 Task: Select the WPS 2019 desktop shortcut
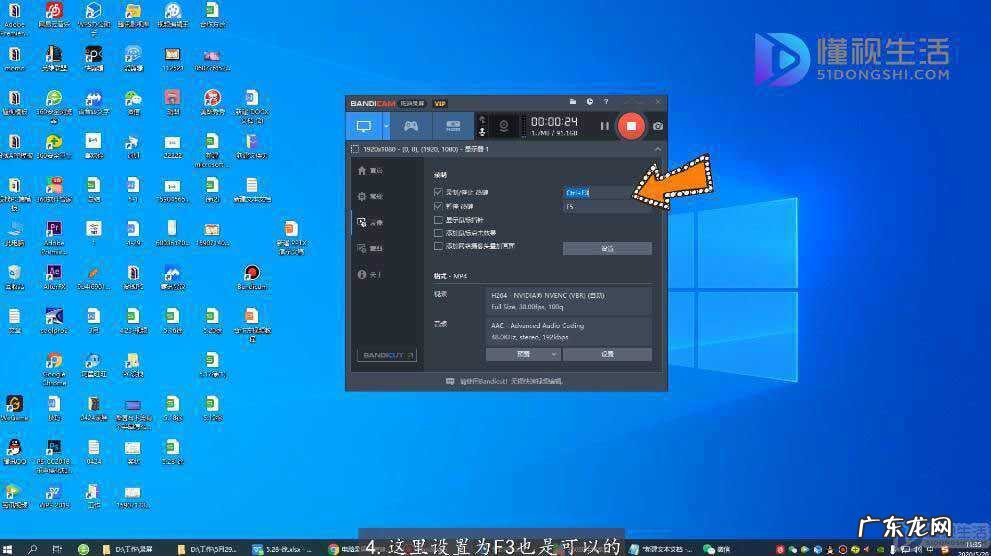click(x=54, y=497)
